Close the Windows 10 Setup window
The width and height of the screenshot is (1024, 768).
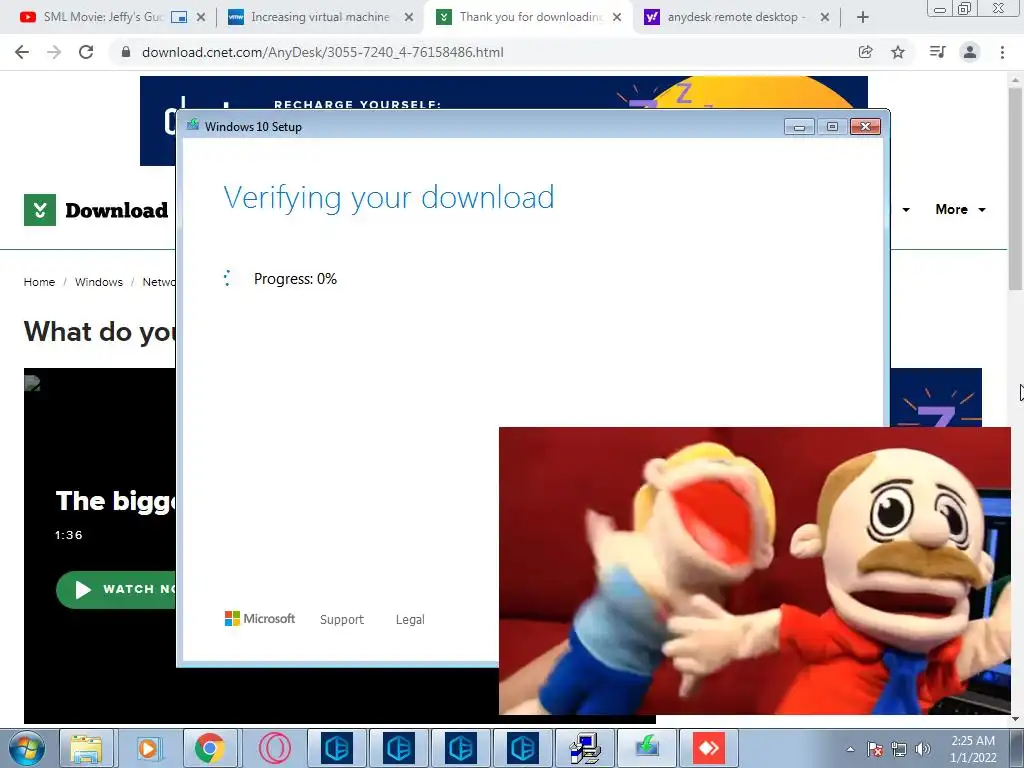[865, 127]
